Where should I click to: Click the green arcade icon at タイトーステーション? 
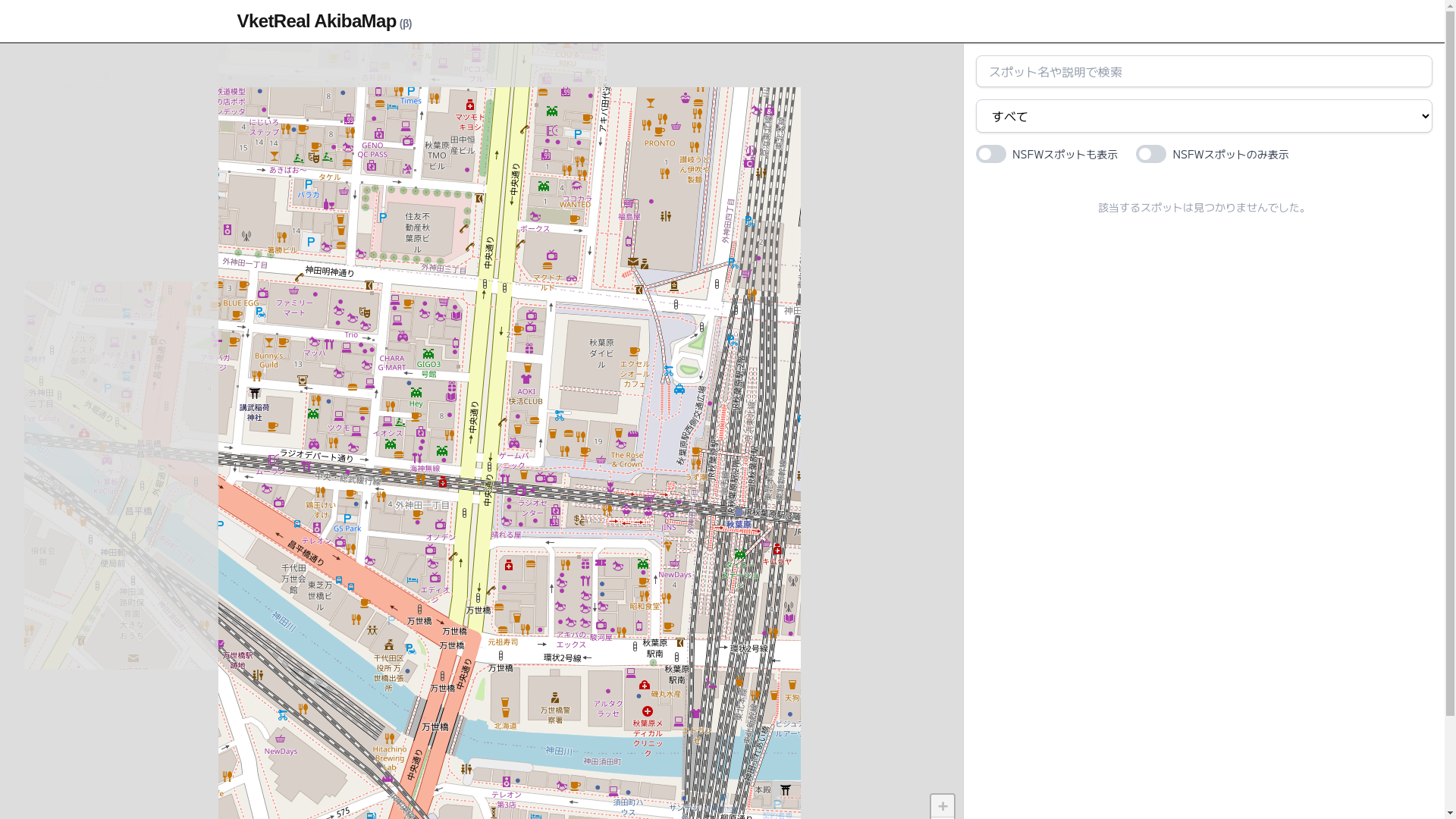[740, 554]
